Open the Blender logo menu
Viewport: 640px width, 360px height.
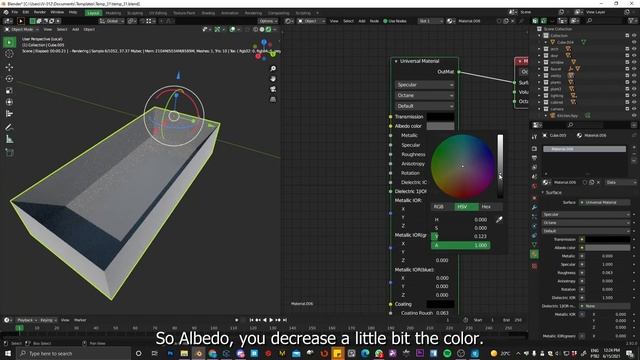(x=6, y=13)
